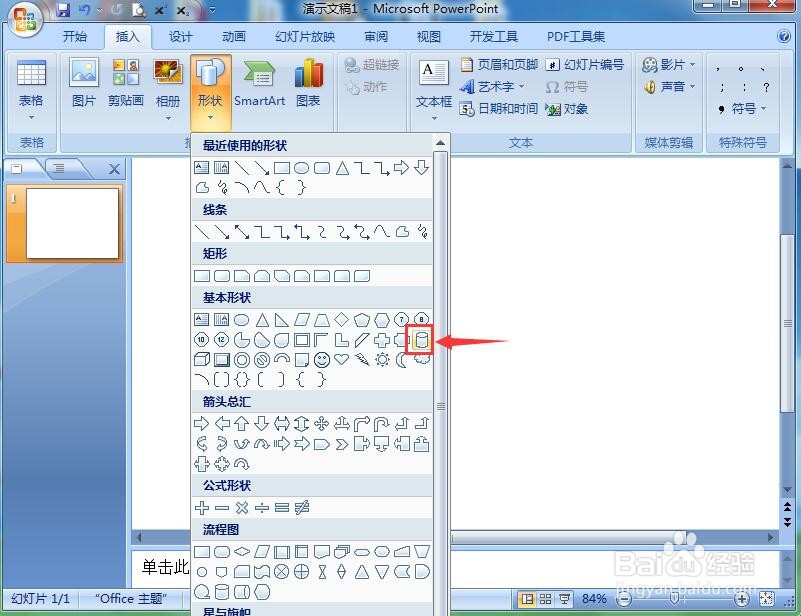This screenshot has width=801, height=616.
Task: Open the 幻灯片放映 ribbon tab
Action: tap(305, 36)
